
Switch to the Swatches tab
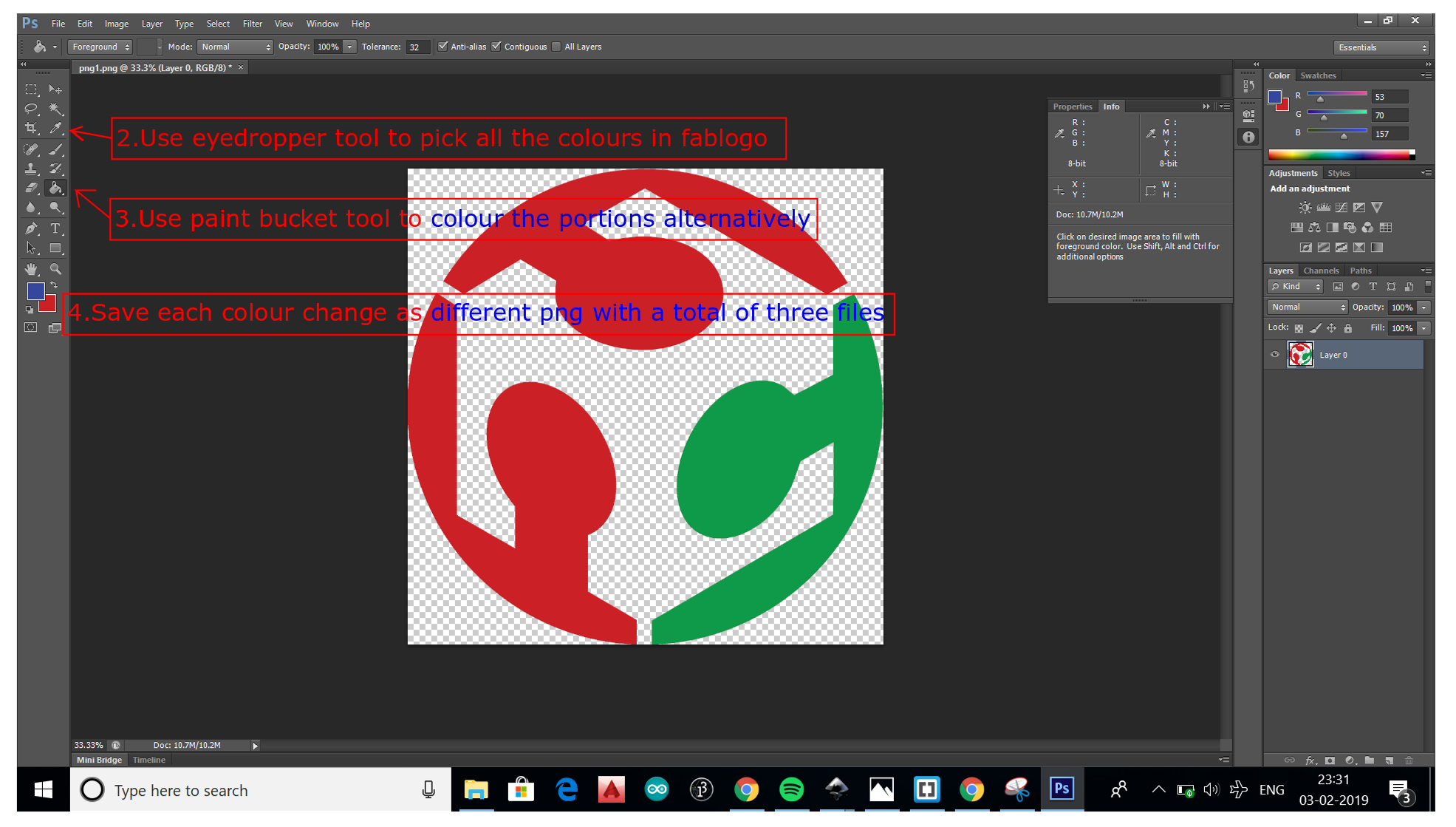pyautogui.click(x=1318, y=75)
